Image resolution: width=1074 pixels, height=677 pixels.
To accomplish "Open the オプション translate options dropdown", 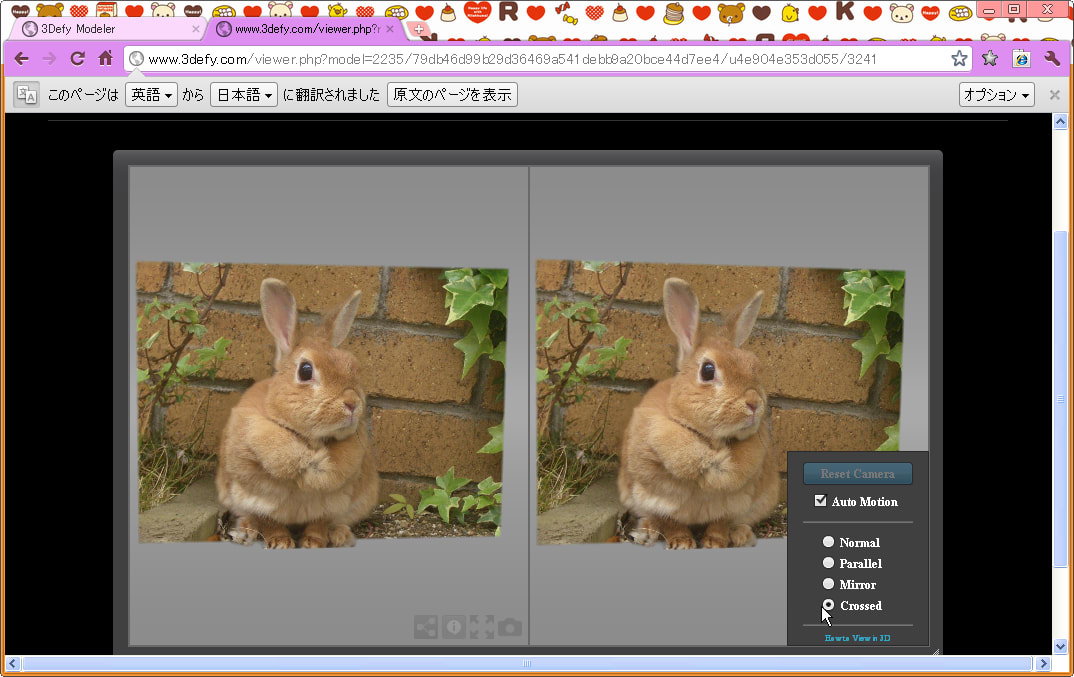I will click(x=996, y=95).
